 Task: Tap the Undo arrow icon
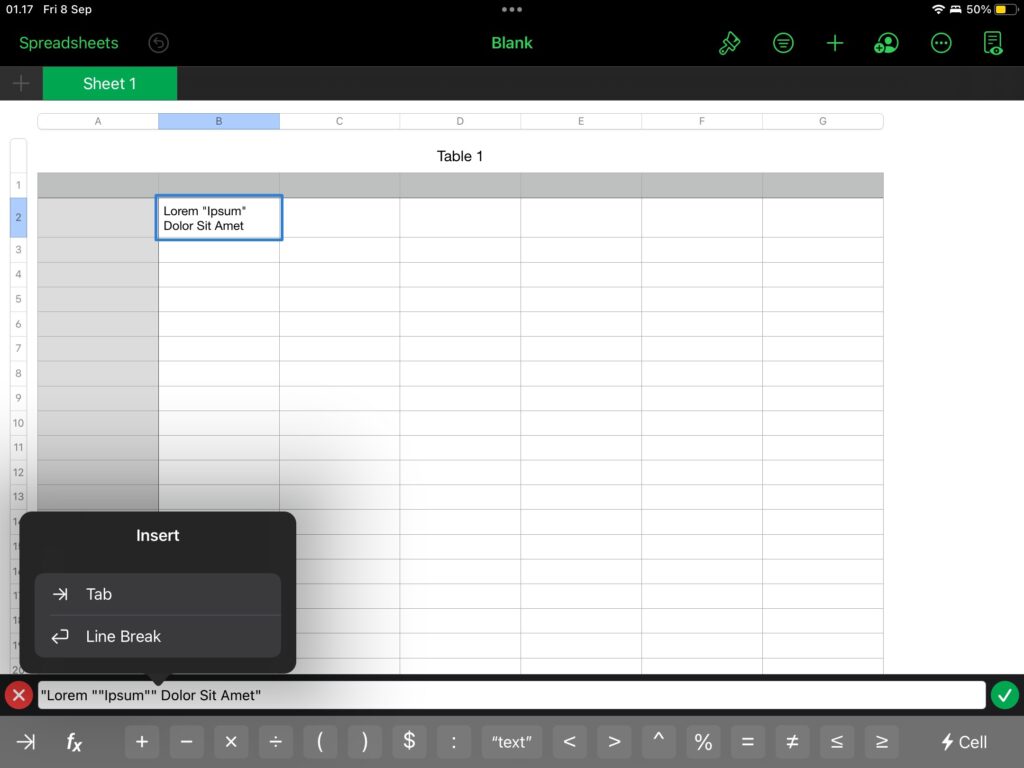click(x=158, y=43)
